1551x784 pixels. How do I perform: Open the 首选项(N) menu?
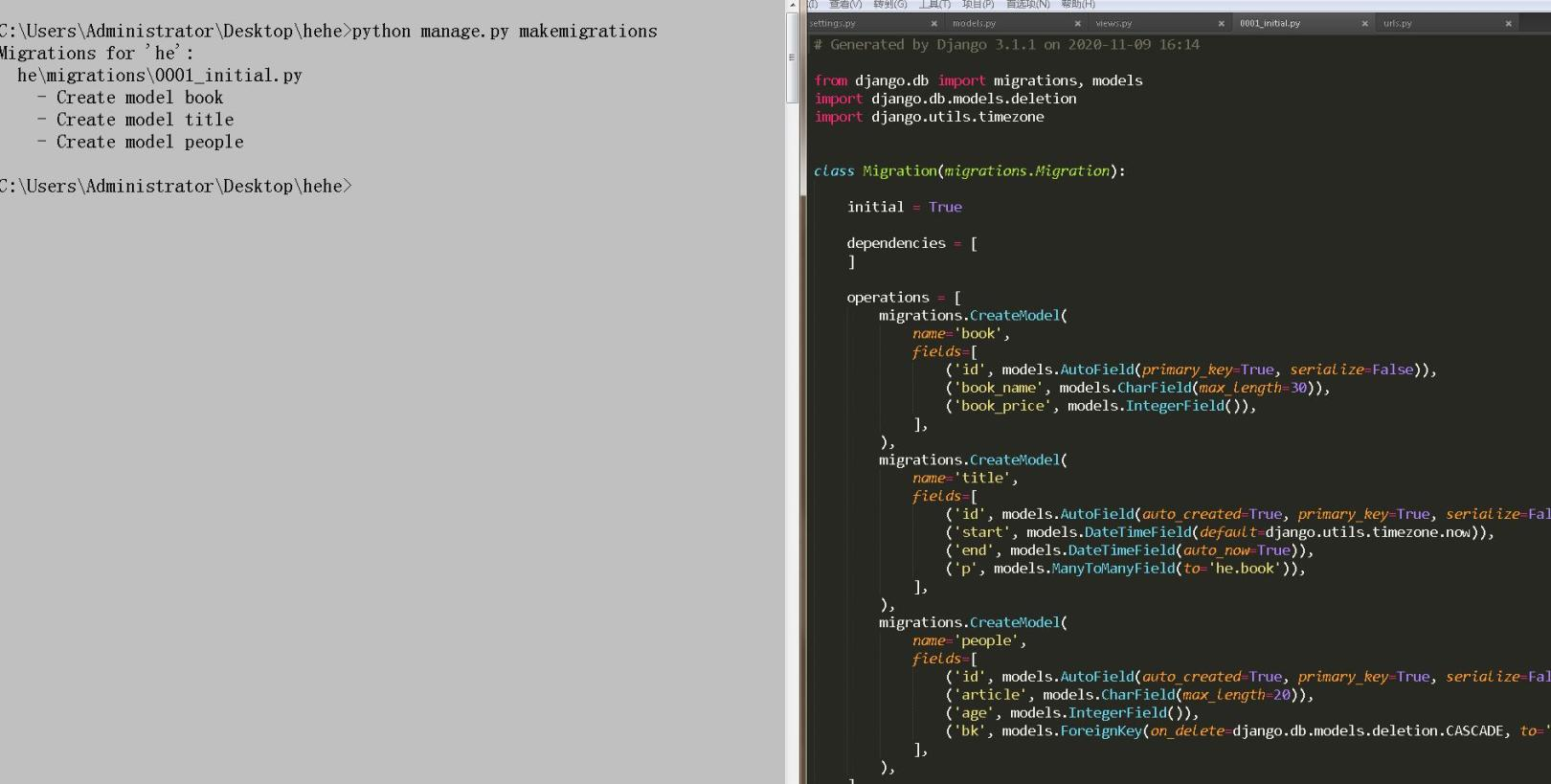coord(1028,5)
